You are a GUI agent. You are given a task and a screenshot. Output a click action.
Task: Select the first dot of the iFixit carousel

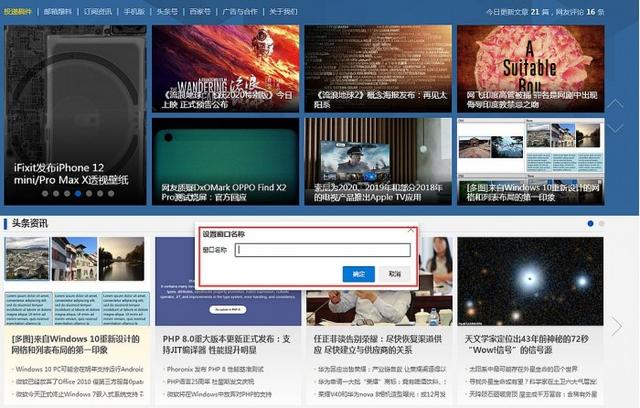[x=45, y=194]
